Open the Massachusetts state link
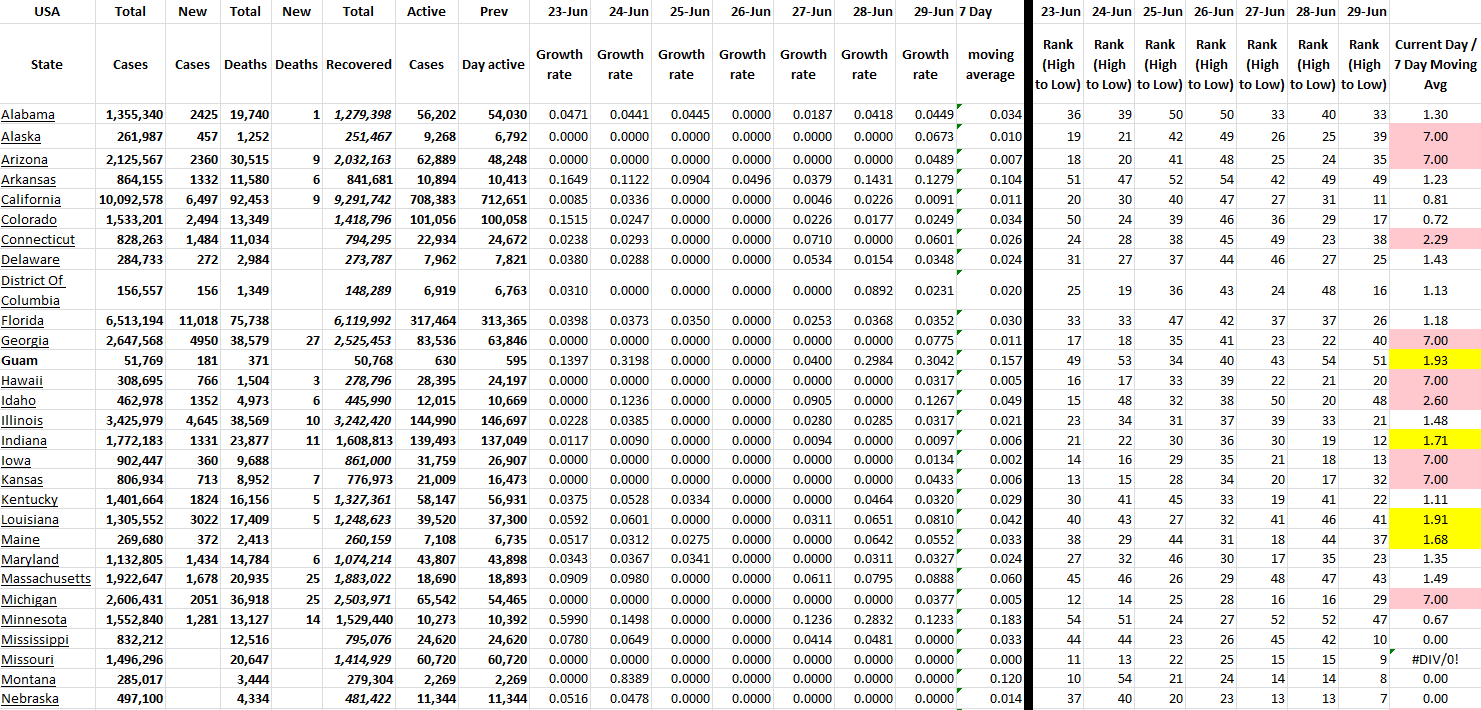The height and width of the screenshot is (710, 1481). coord(46,579)
